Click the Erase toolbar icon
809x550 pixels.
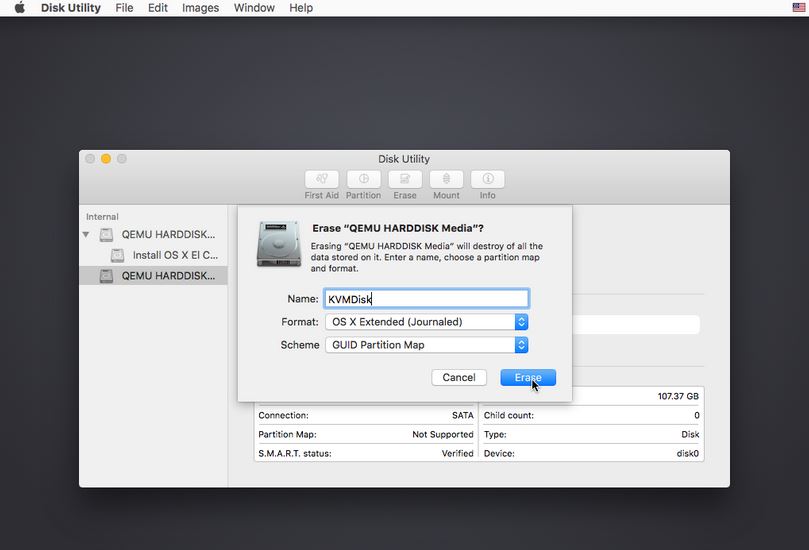[405, 179]
